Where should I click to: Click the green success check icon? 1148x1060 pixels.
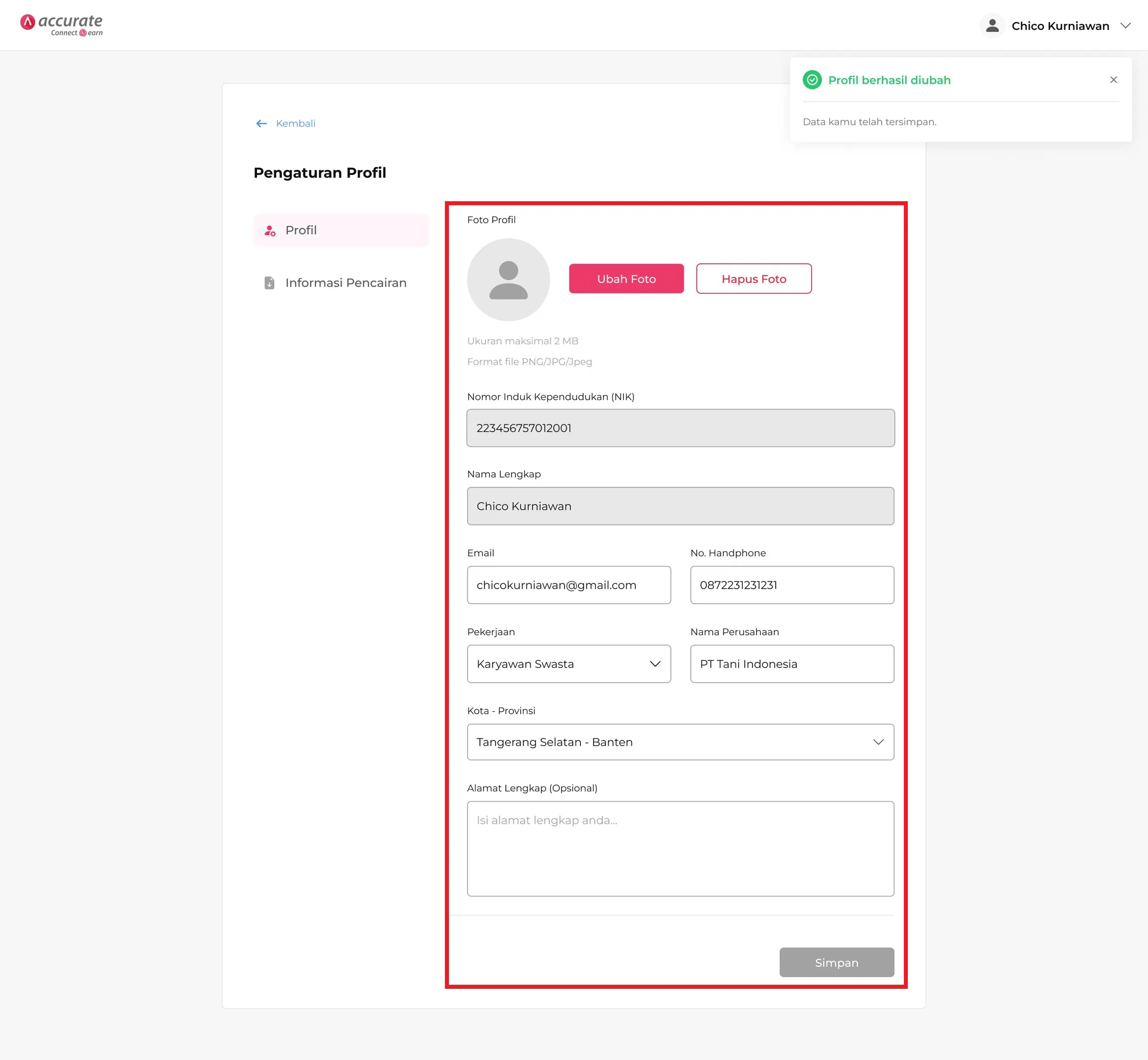pyautogui.click(x=812, y=80)
